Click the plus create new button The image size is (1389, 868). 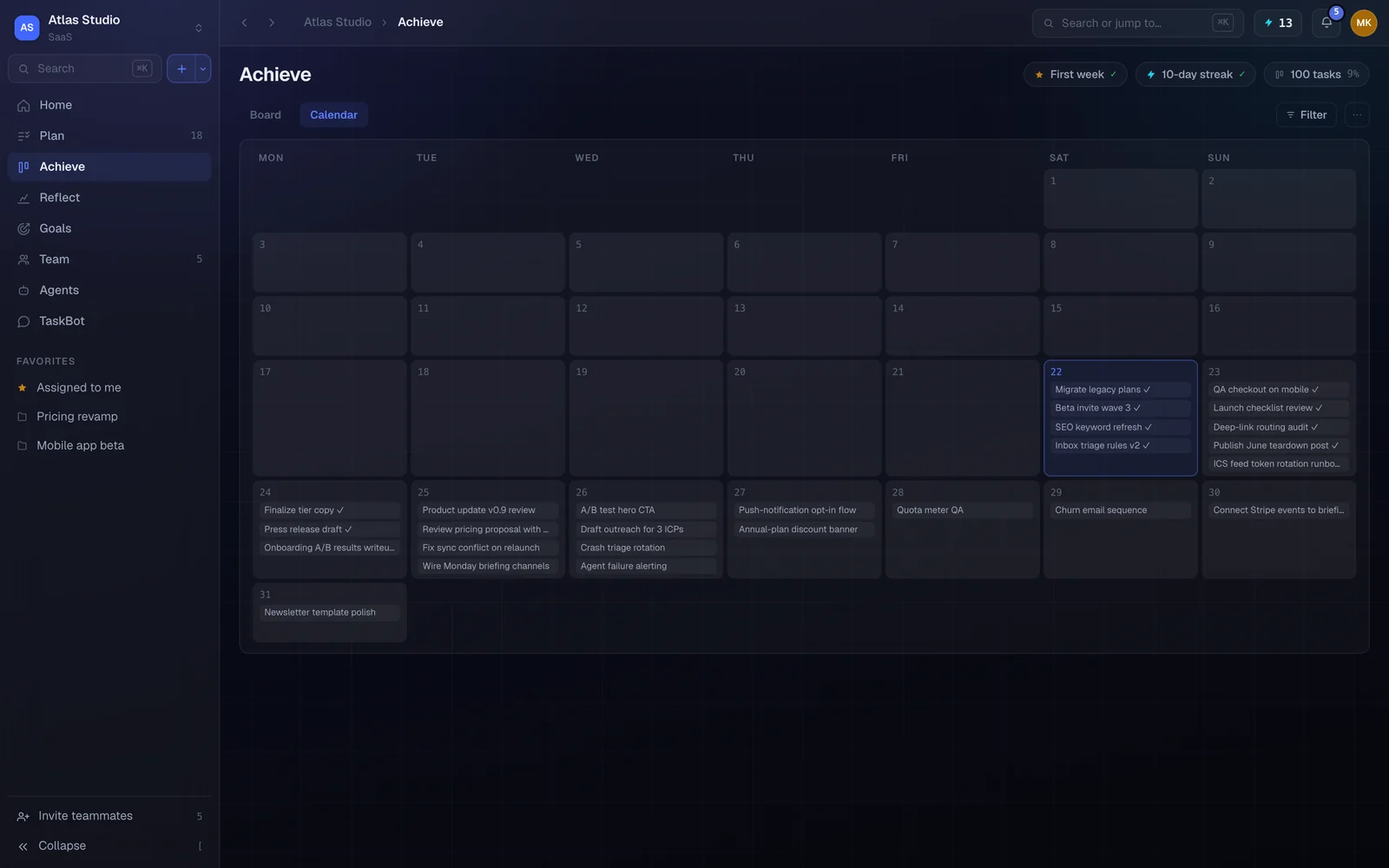(x=181, y=69)
